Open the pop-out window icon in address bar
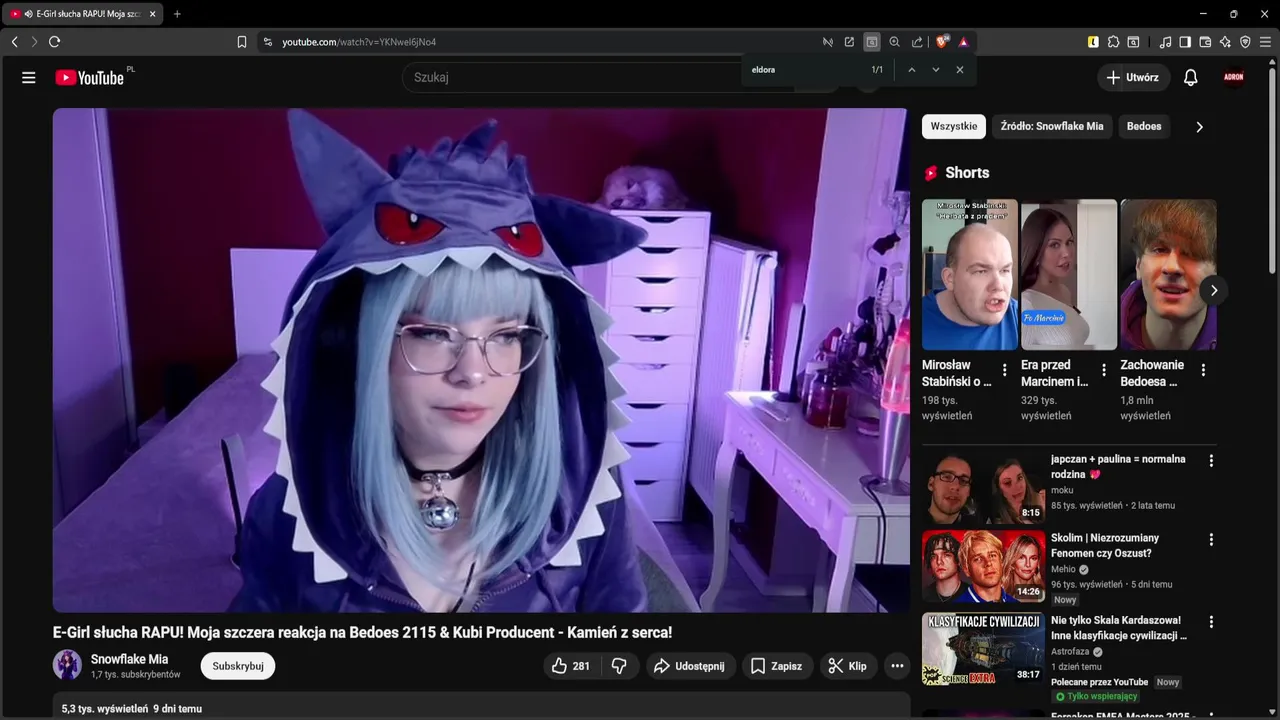 pos(849,42)
